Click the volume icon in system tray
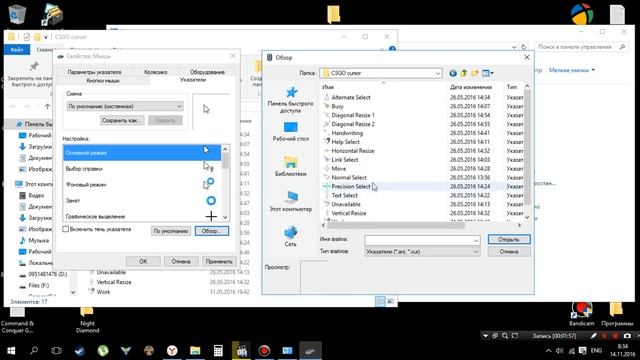The width and height of the screenshot is (640, 360). (560, 351)
